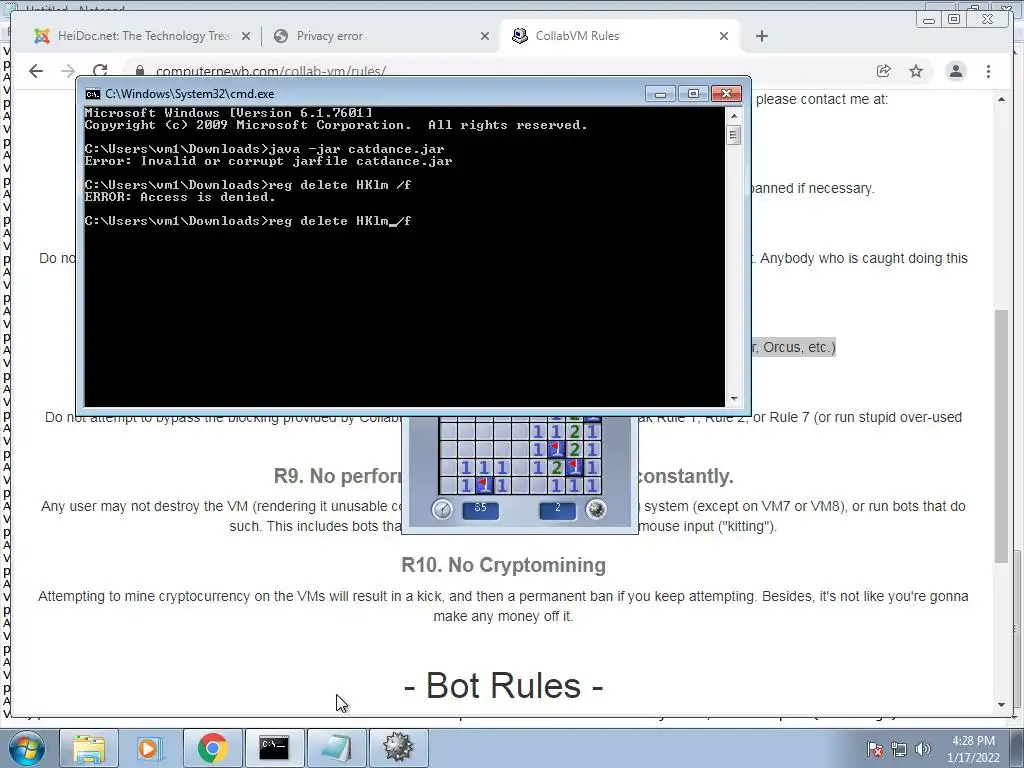Open the Windows Start menu
Image resolution: width=1024 pixels, height=768 pixels.
coord(26,748)
